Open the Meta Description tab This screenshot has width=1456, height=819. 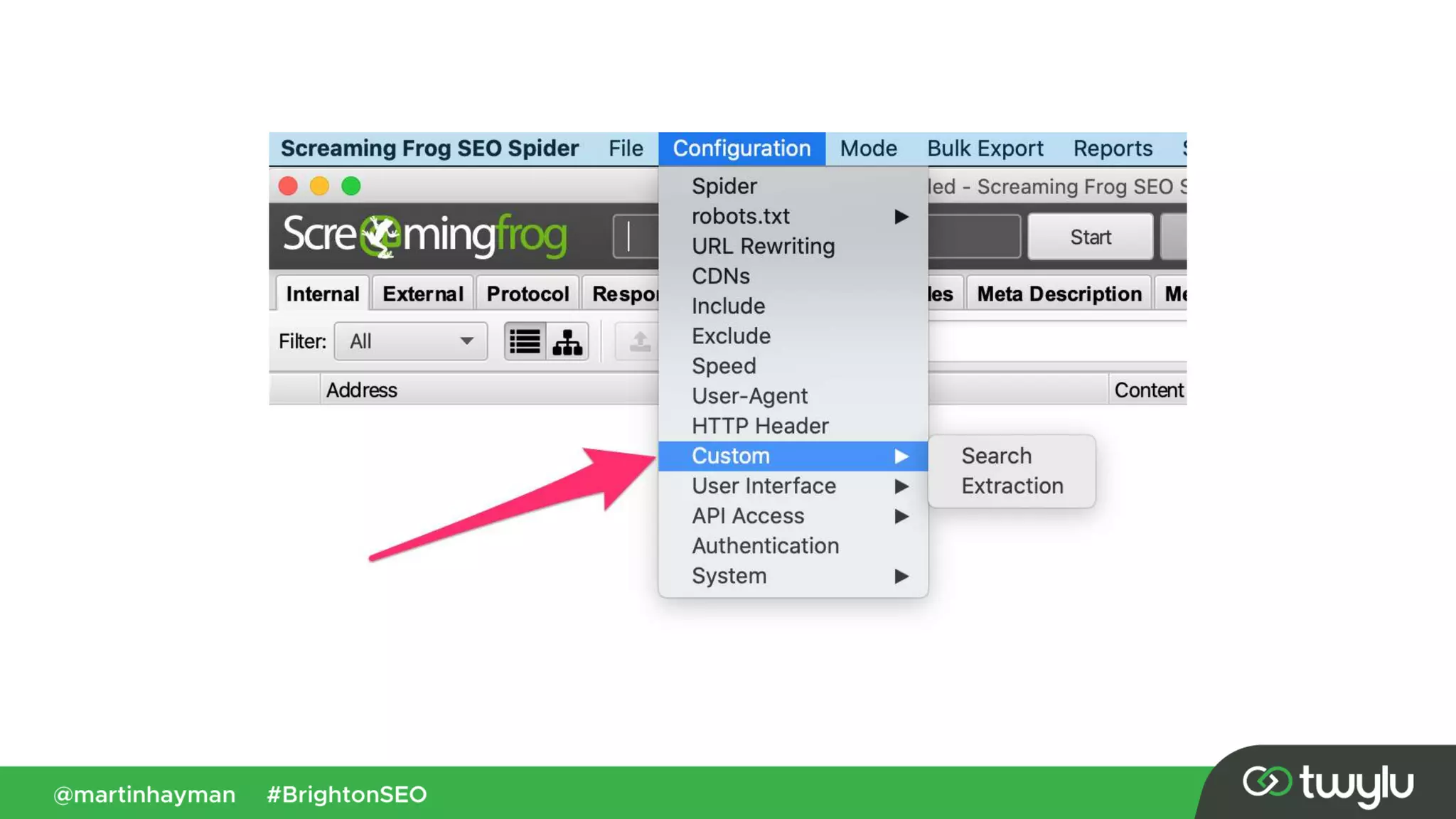[1059, 294]
